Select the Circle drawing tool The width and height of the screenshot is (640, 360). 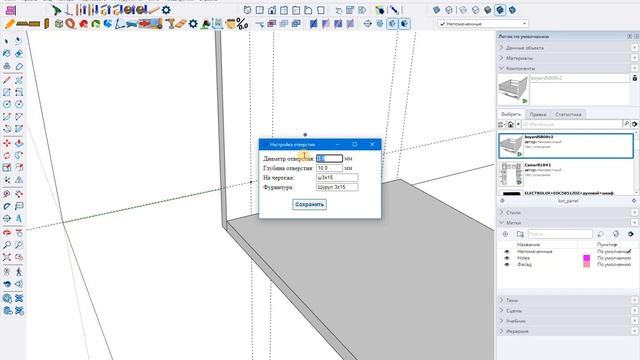[7, 104]
